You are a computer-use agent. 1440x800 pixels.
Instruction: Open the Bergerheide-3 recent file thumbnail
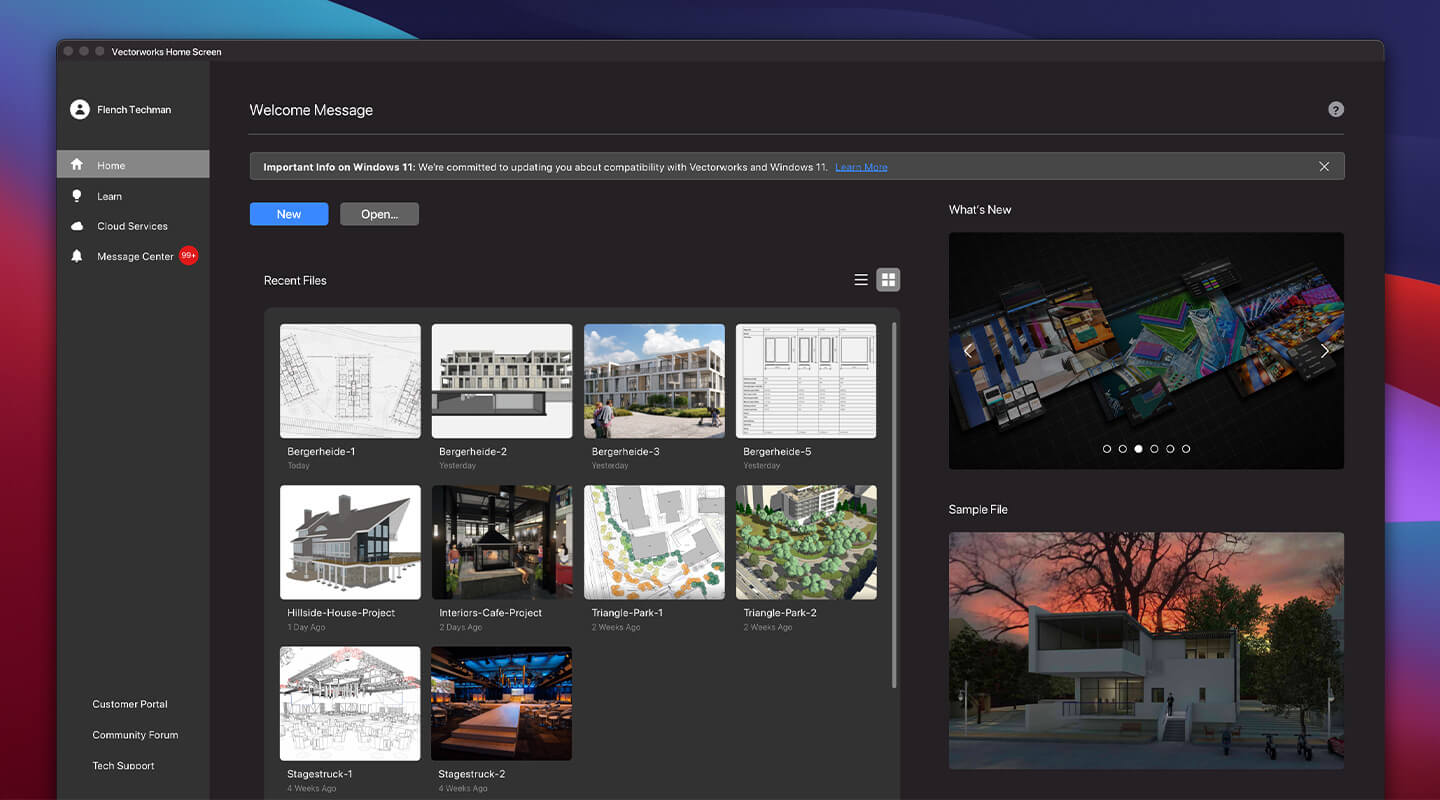[654, 381]
